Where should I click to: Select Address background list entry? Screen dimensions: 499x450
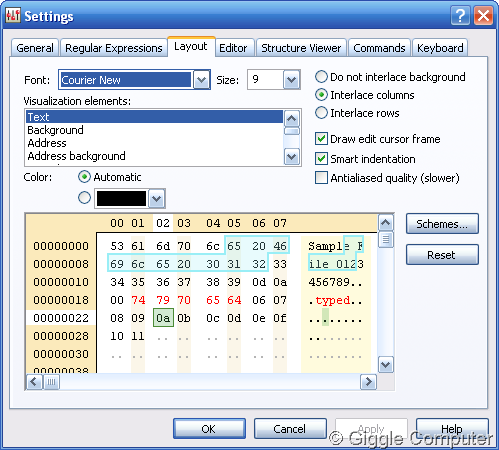[x=154, y=156]
